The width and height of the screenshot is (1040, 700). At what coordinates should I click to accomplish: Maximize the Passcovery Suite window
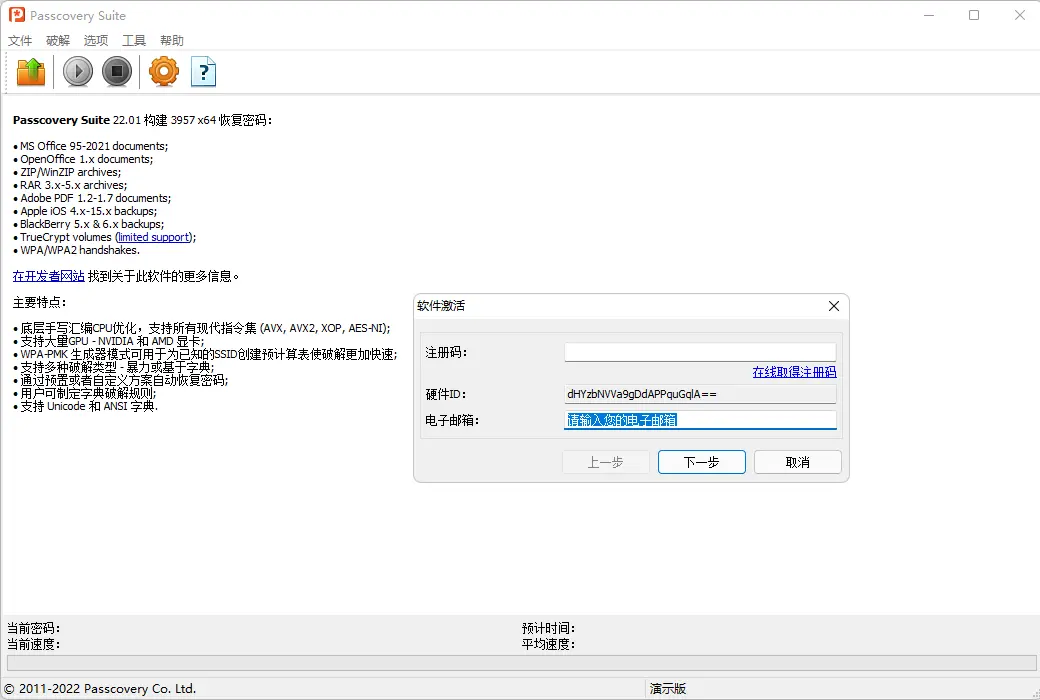(974, 15)
